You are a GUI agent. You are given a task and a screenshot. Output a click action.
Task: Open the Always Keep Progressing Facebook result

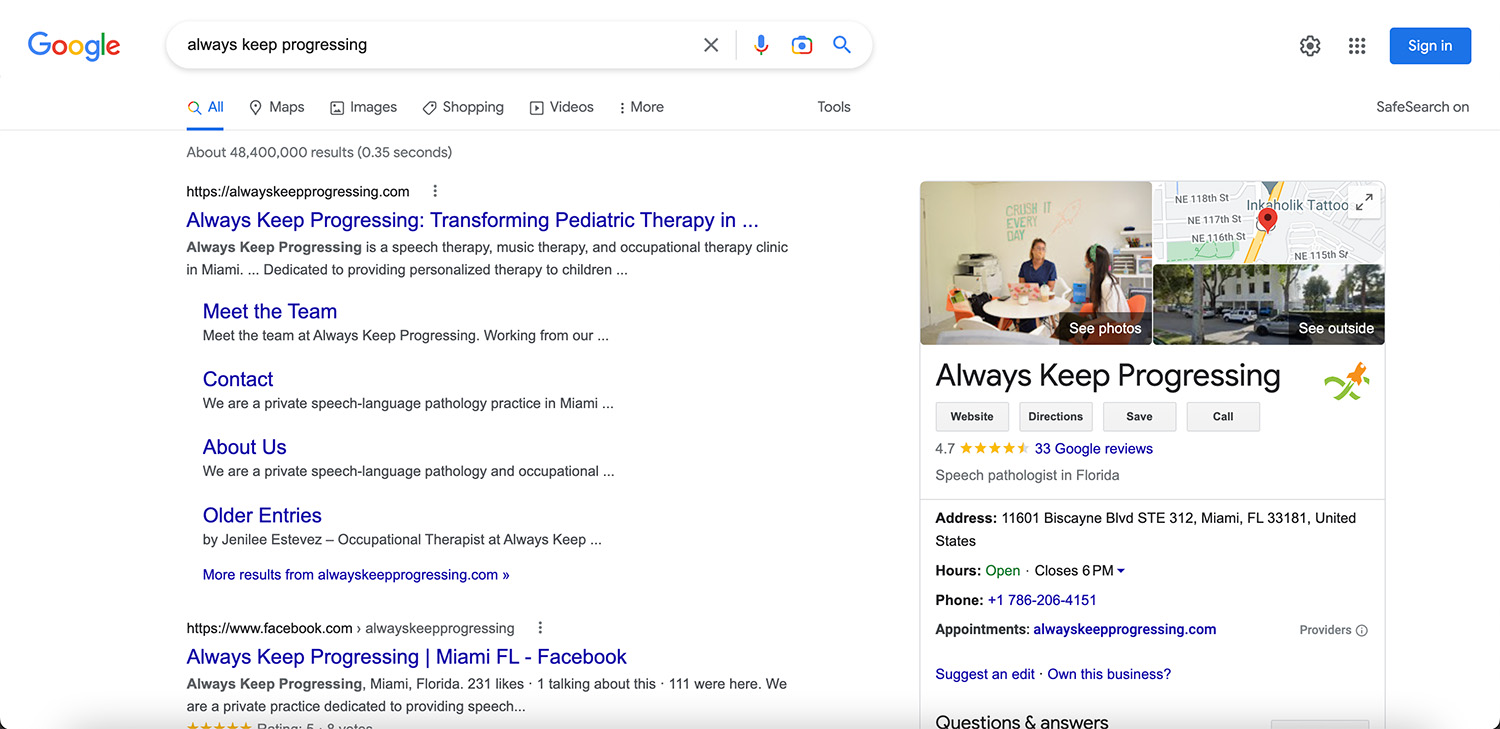click(x=407, y=657)
